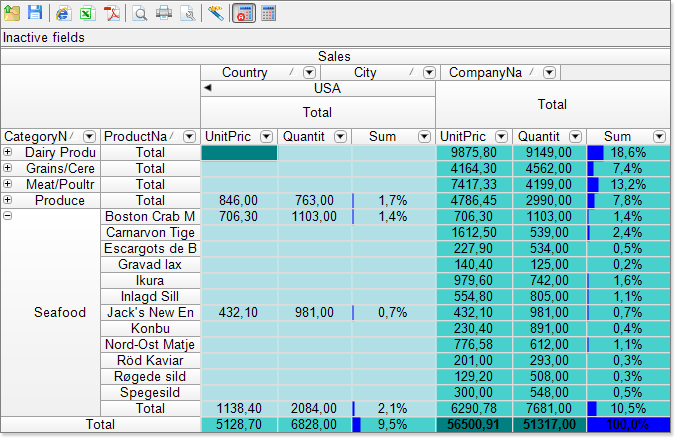Click the 9875,80 Dairy unit price cell
This screenshot has width=676, height=438.
tap(474, 153)
